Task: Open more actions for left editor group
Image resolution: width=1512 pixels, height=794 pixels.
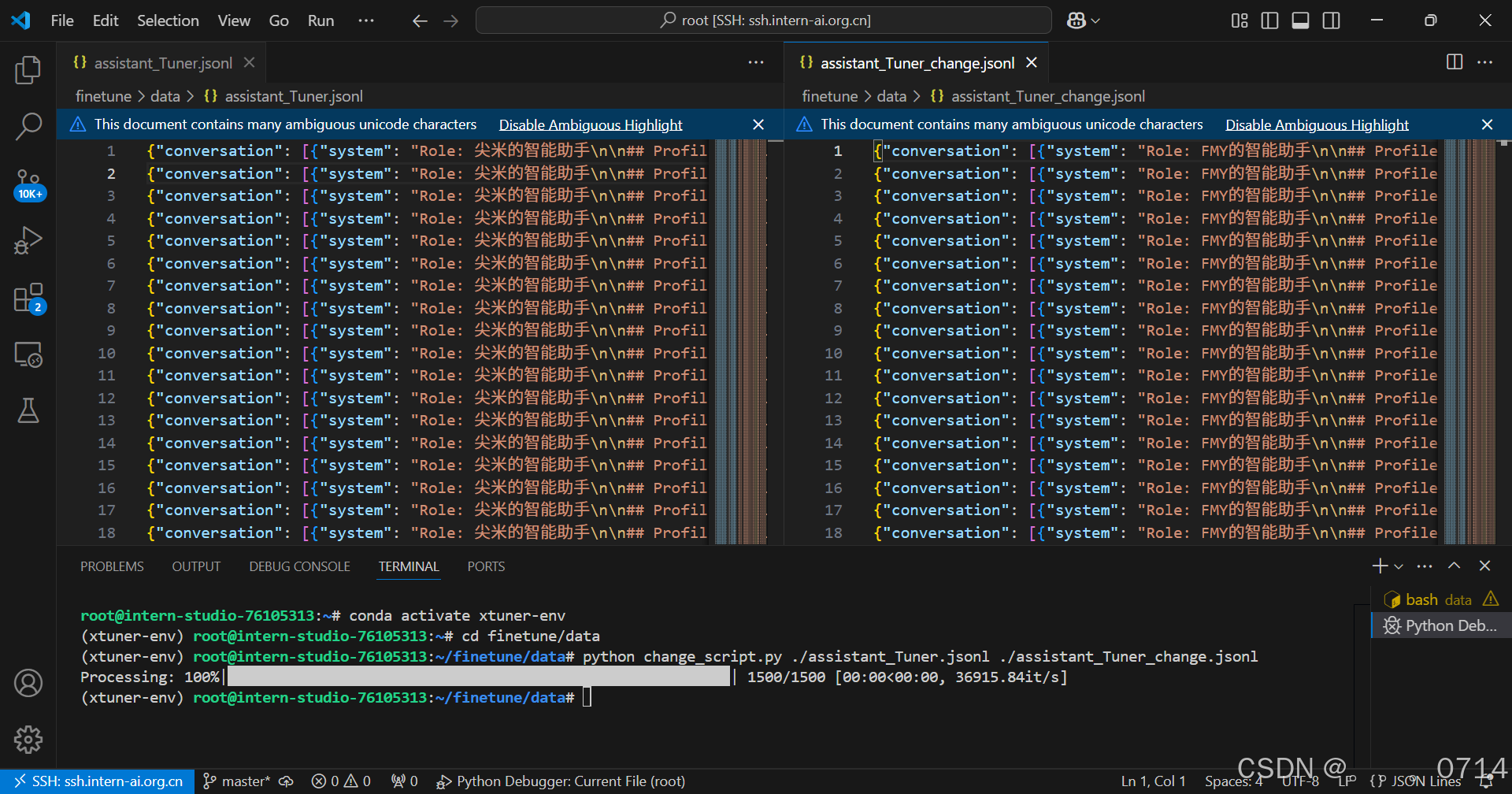Action: click(x=756, y=62)
